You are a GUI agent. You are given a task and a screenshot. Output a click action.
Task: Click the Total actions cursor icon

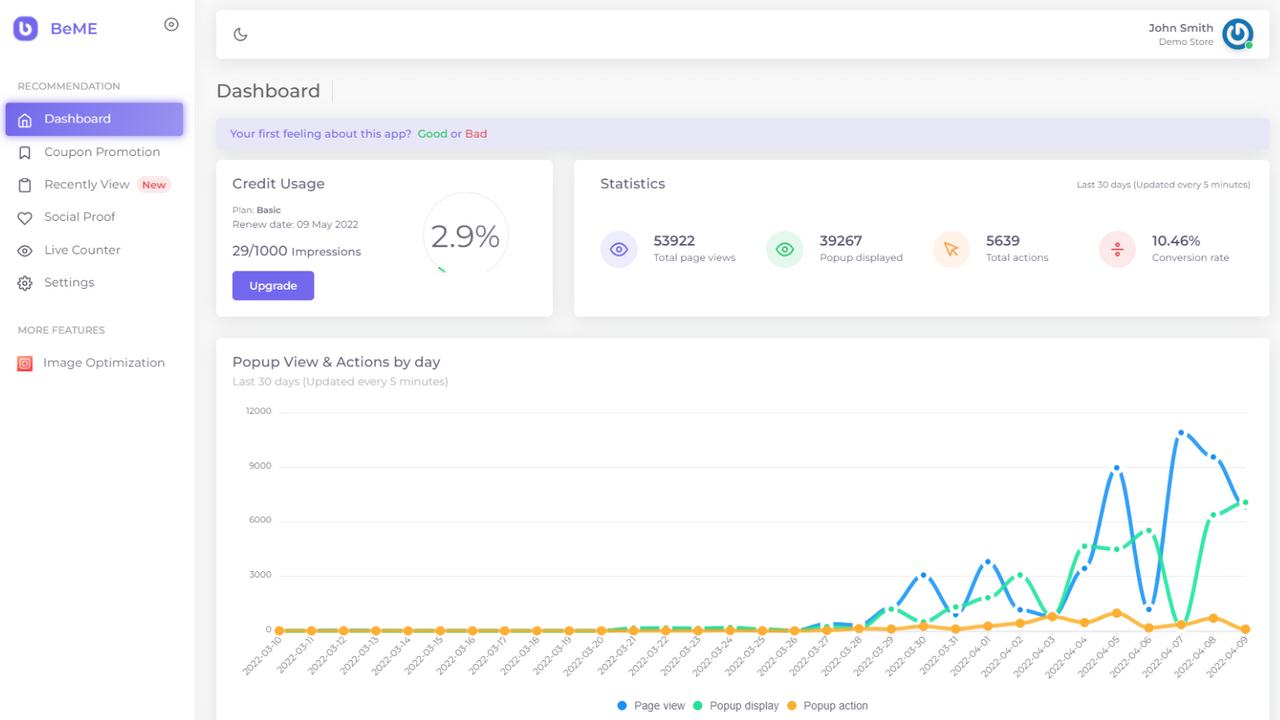[x=951, y=249]
